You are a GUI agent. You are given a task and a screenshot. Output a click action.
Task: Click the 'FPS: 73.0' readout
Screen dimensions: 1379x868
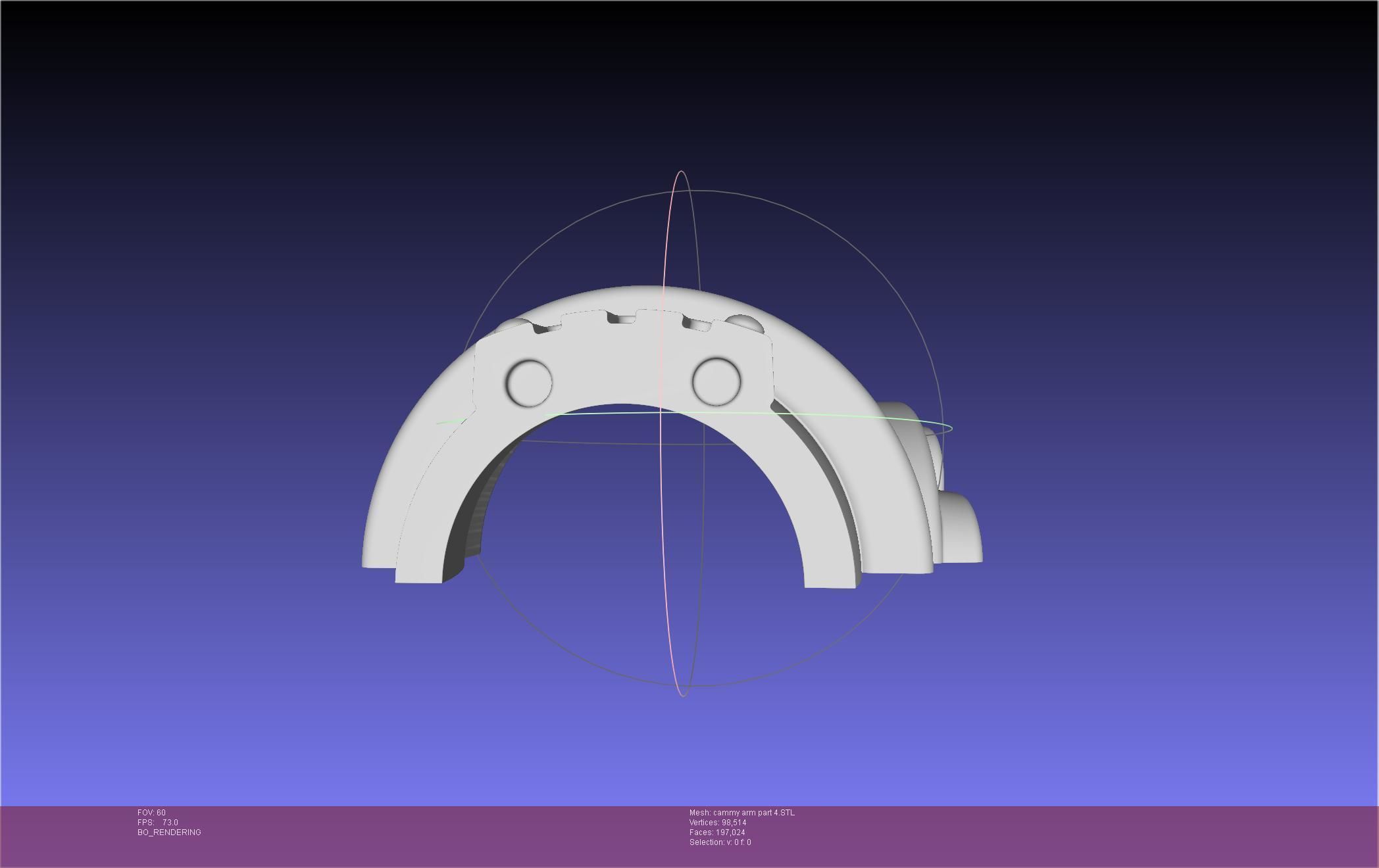pos(158,823)
